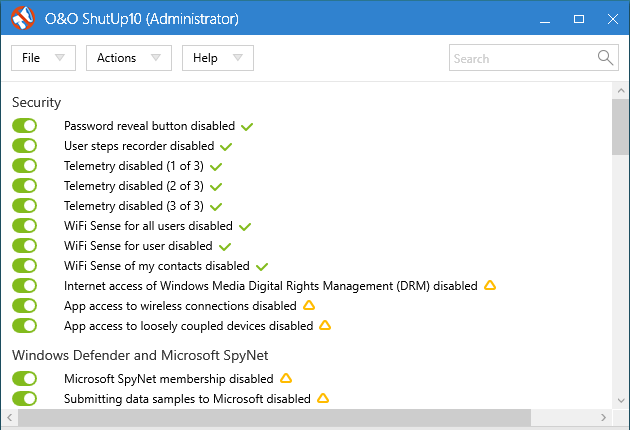This screenshot has height=430, width=630.
Task: Select Microsoft SpyNet membership disabled text
Action: click(x=169, y=379)
